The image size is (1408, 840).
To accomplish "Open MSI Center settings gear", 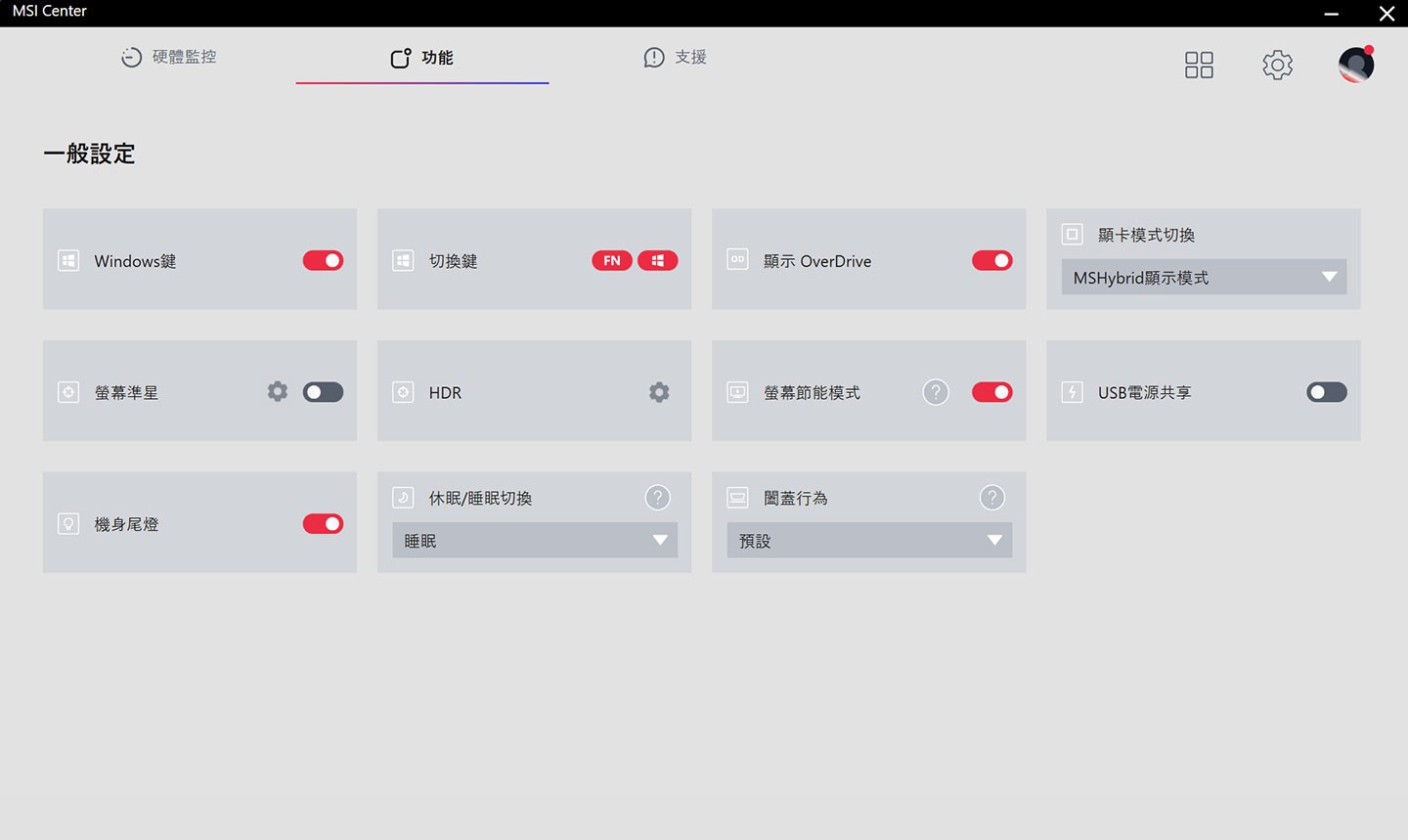I will (1277, 66).
